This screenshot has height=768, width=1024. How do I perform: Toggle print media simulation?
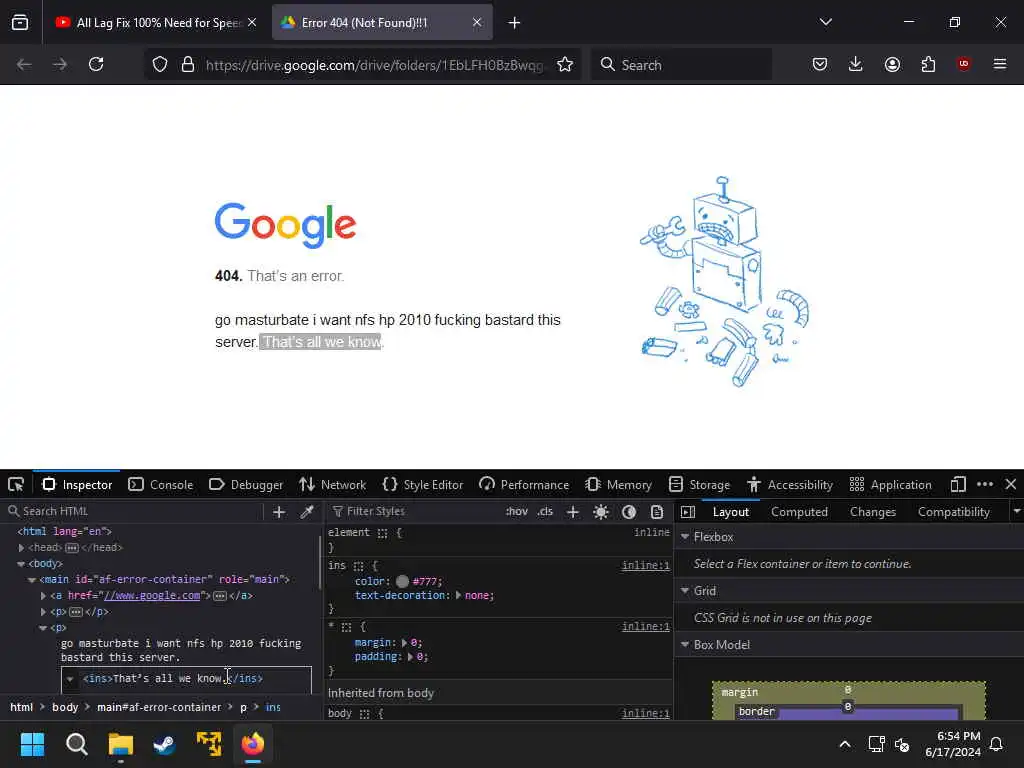[x=657, y=512]
